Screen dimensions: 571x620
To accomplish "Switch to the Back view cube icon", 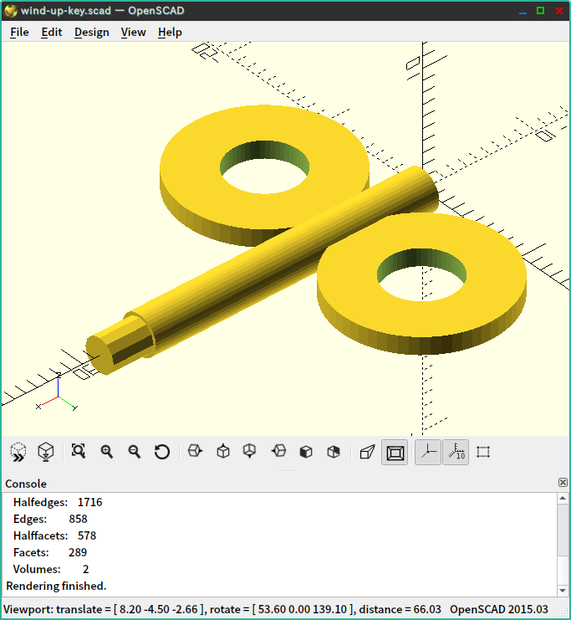I will point(333,452).
